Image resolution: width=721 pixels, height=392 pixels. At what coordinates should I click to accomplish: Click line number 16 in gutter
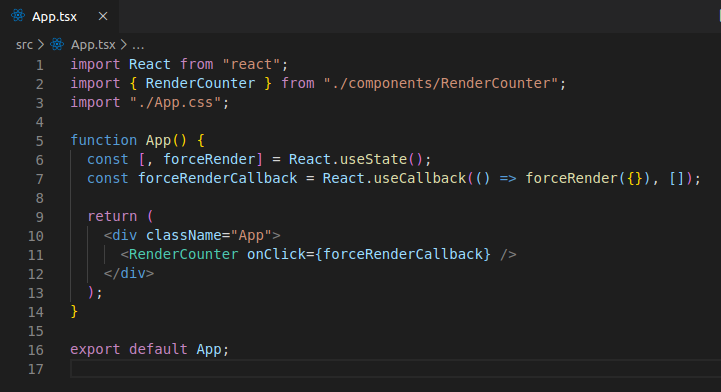(x=36, y=350)
